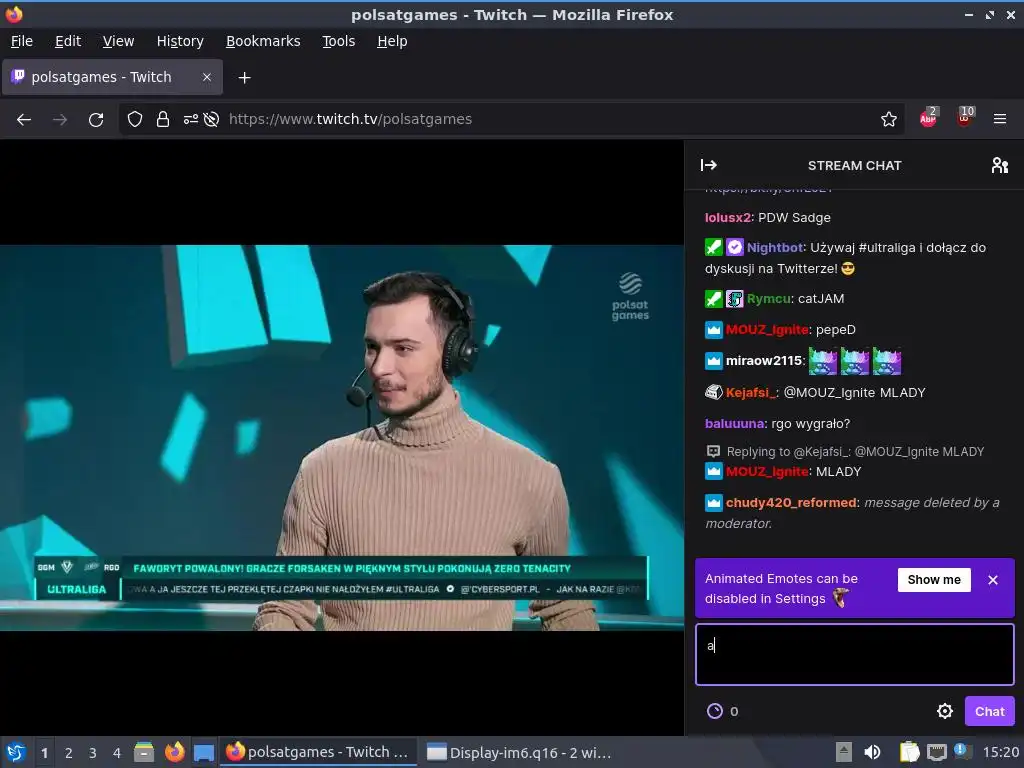Image resolution: width=1024 pixels, height=768 pixels.
Task: Click the address bar URL
Action: point(350,120)
